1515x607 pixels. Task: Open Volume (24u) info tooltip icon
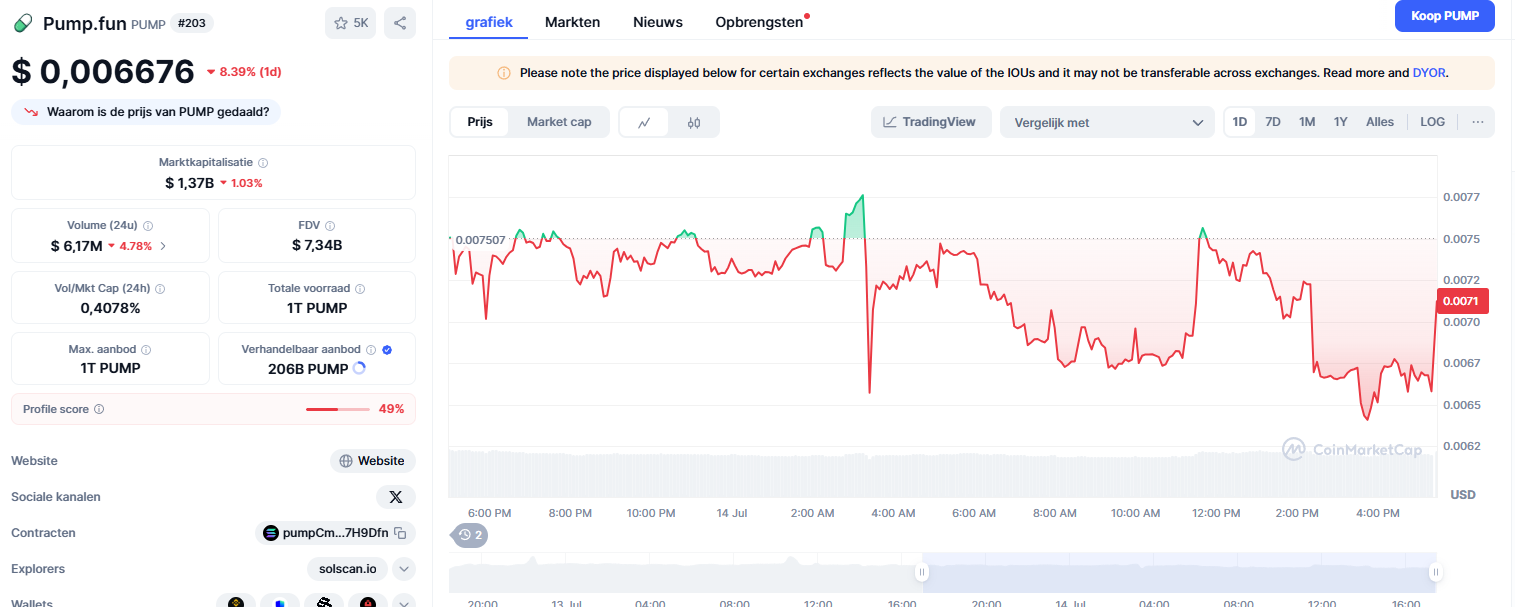pos(147,226)
